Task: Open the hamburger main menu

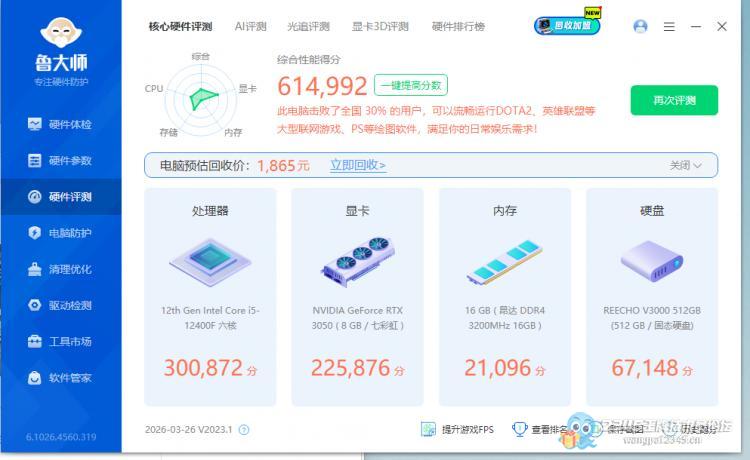Action: [669, 27]
